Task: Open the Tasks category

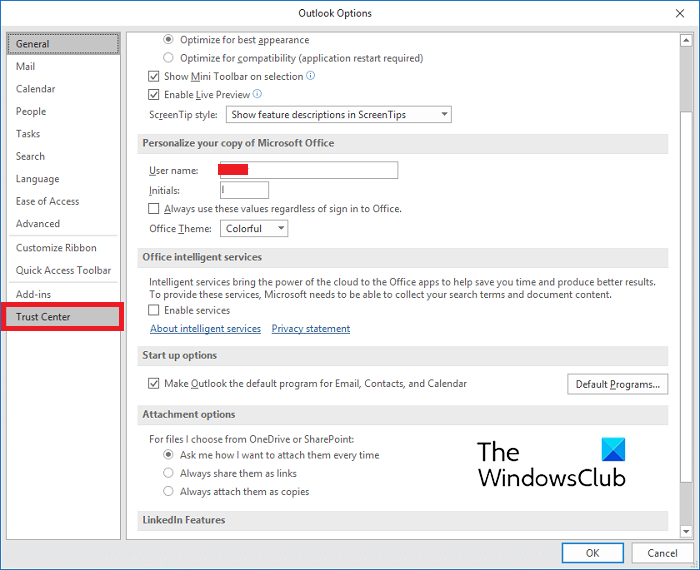Action: pyautogui.click(x=63, y=133)
